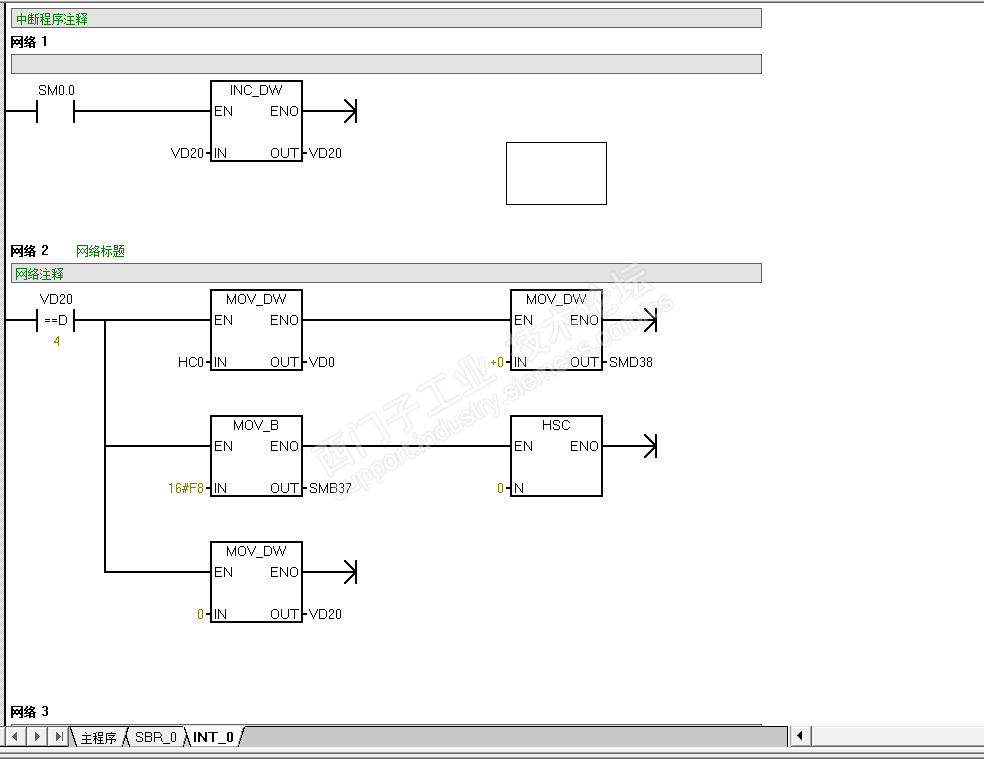This screenshot has height=761, width=984.
Task: Open the SBR_0 subroutine tab
Action: (156, 737)
